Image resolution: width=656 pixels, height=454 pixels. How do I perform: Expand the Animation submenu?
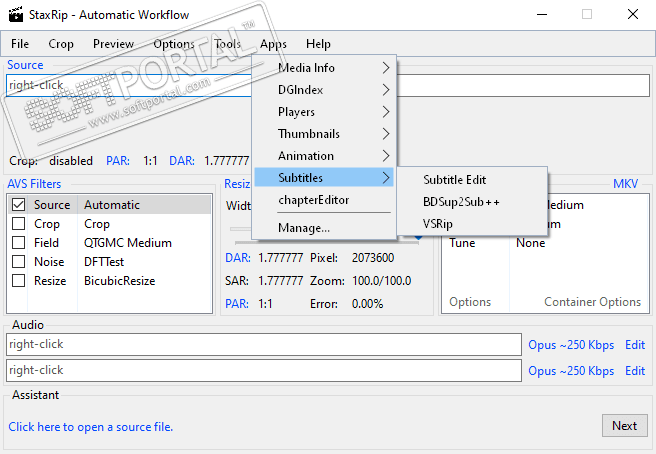click(x=324, y=156)
